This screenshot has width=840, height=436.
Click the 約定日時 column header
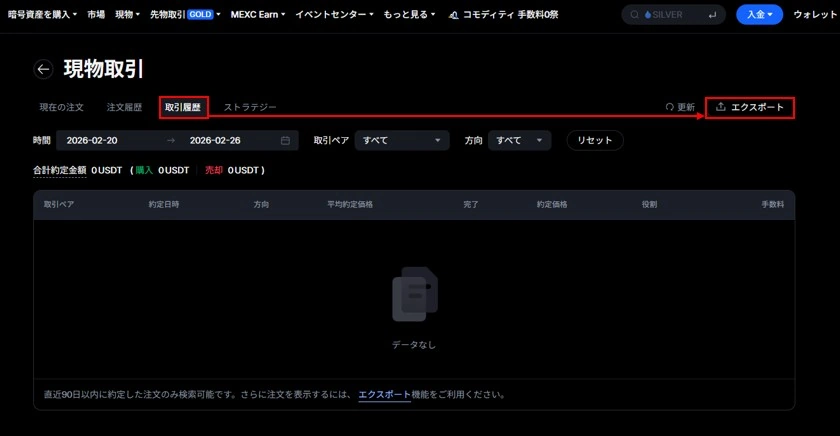pyautogui.click(x=164, y=205)
